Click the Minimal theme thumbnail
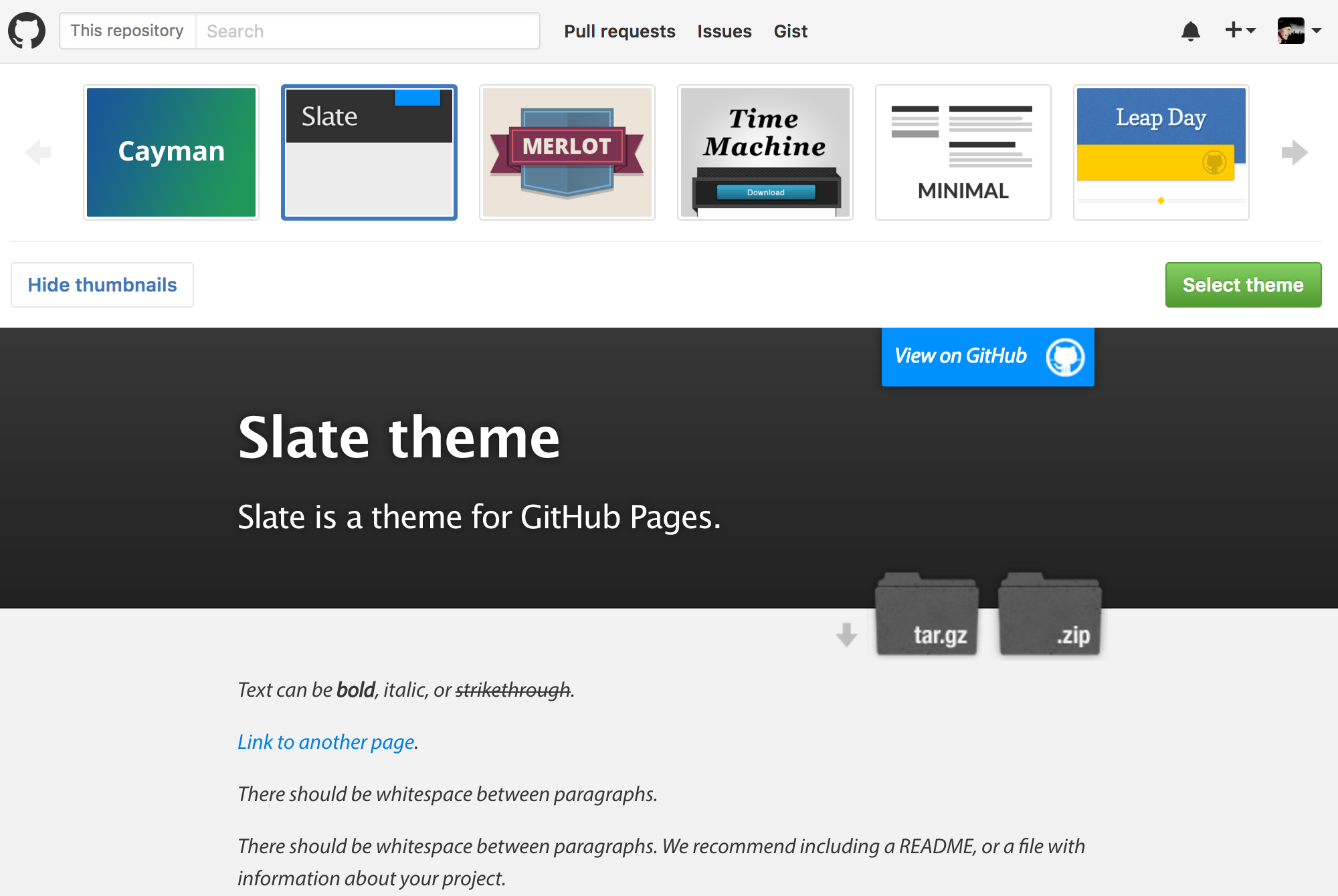Image resolution: width=1338 pixels, height=896 pixels. point(962,151)
